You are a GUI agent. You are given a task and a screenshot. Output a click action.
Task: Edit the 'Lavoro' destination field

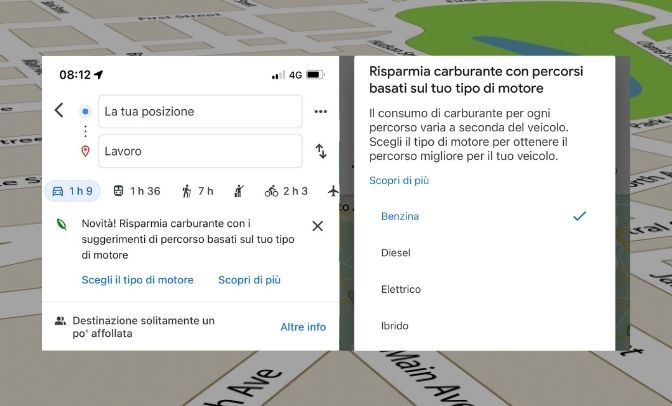pyautogui.click(x=200, y=151)
